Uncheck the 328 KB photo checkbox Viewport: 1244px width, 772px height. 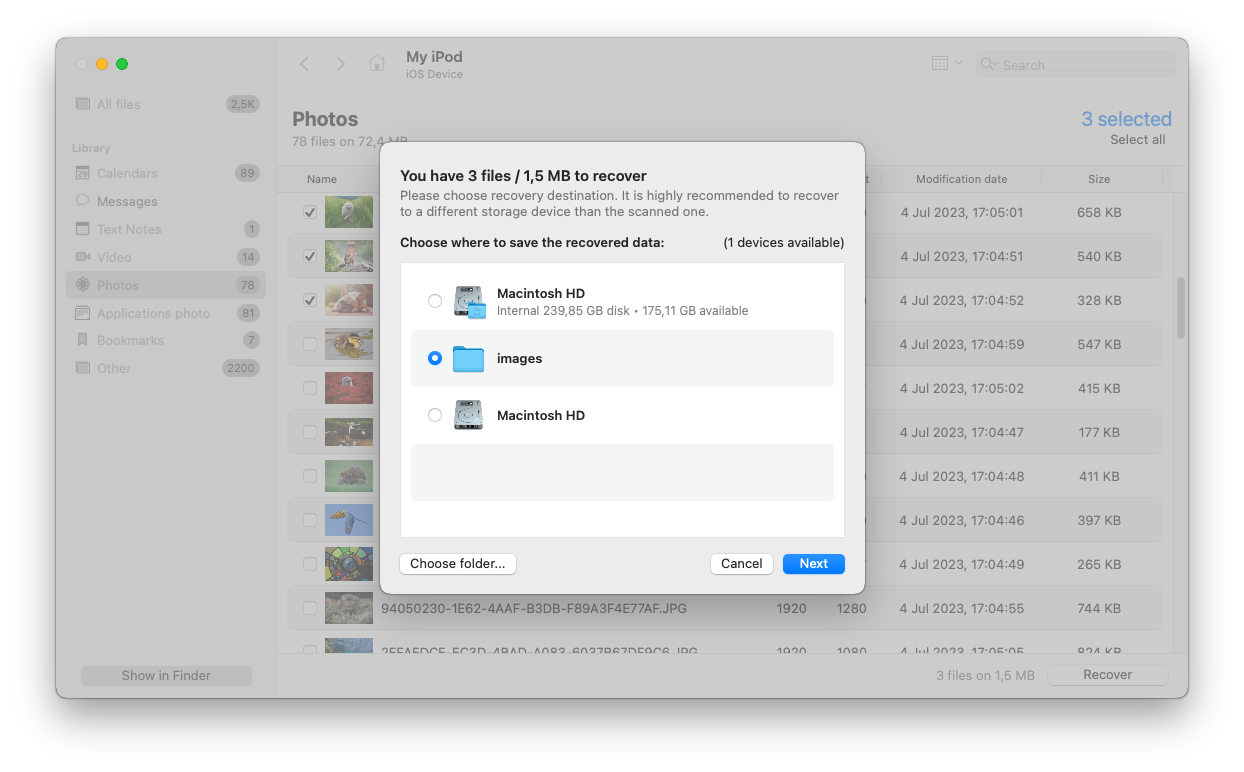click(x=310, y=300)
